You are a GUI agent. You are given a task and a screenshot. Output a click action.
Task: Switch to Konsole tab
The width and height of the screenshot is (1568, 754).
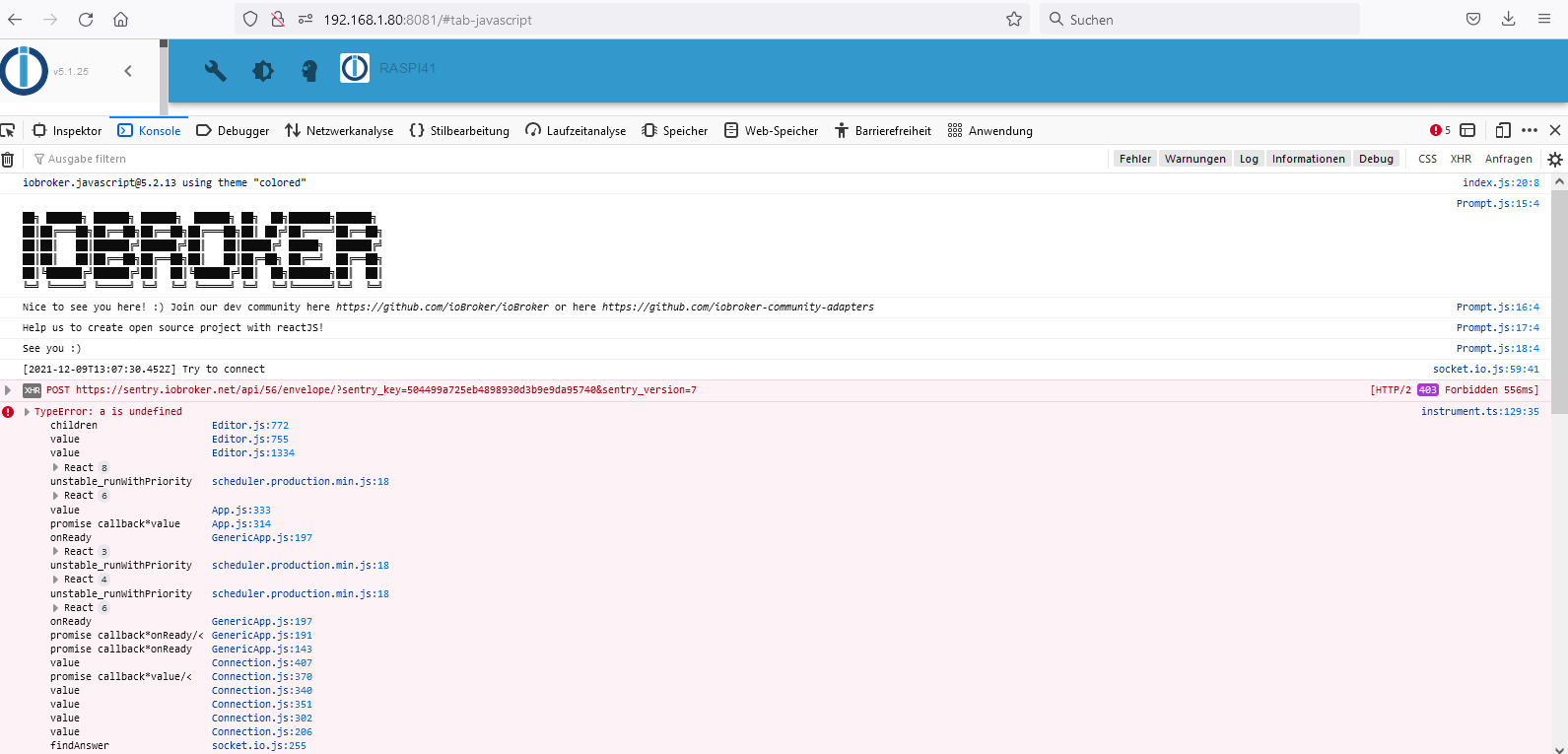pos(149,130)
